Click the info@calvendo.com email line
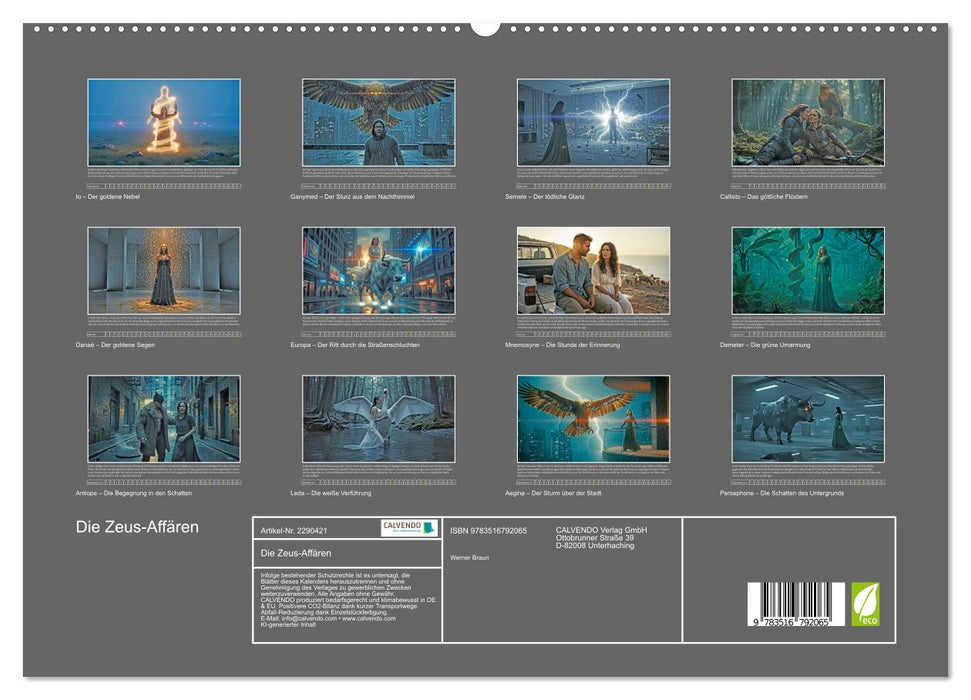 [x=328, y=618]
